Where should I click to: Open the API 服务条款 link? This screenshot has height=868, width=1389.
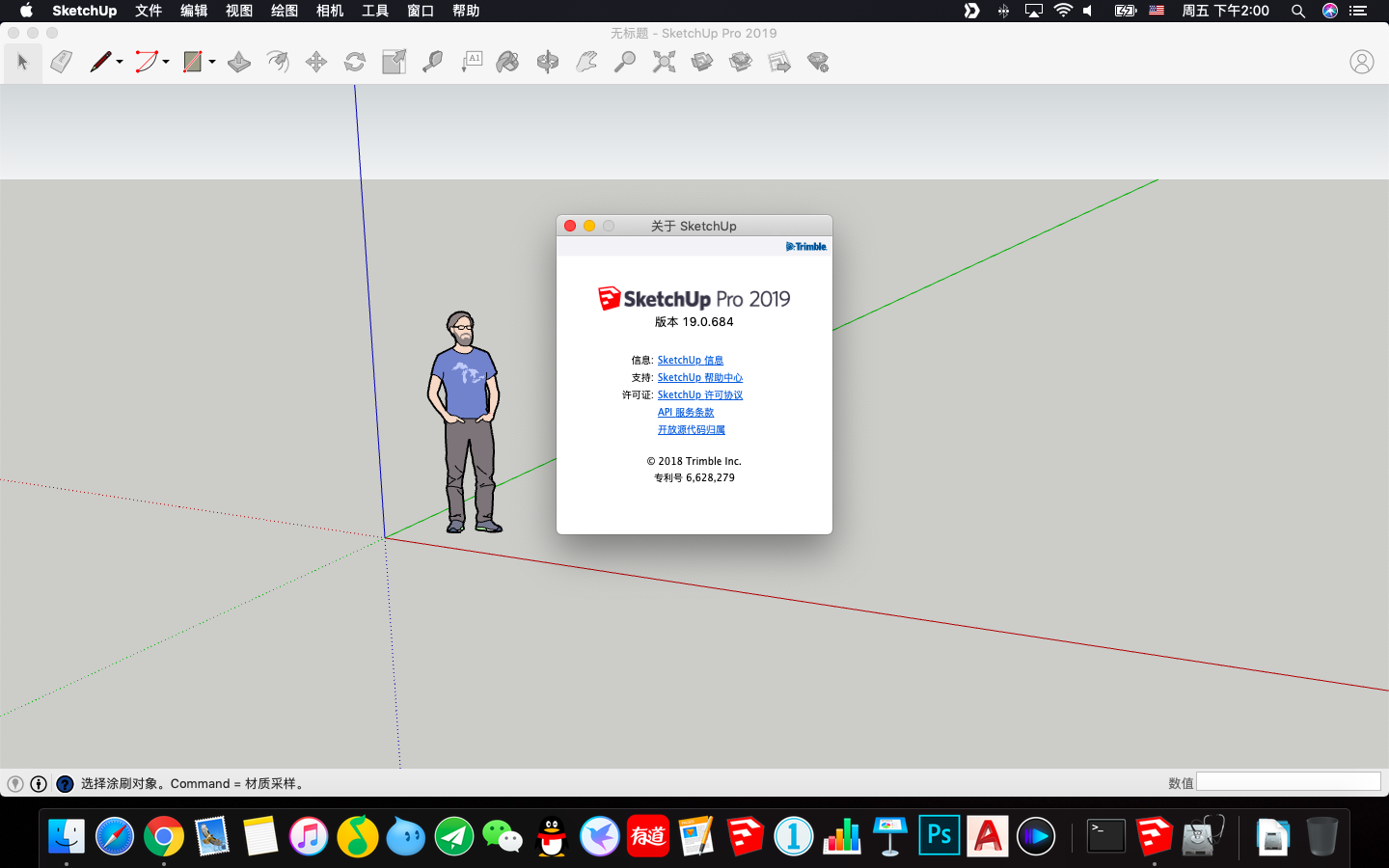point(686,413)
